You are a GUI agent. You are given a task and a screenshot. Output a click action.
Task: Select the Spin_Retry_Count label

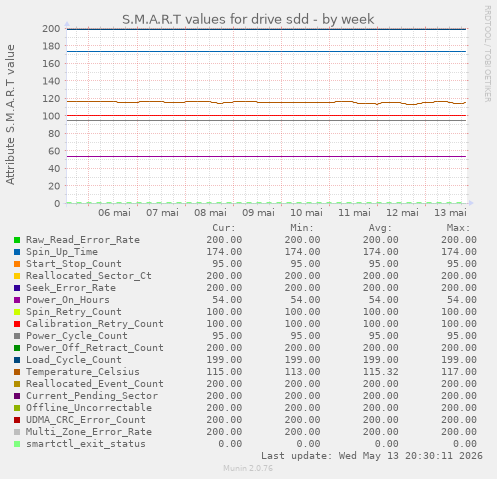tap(74, 312)
